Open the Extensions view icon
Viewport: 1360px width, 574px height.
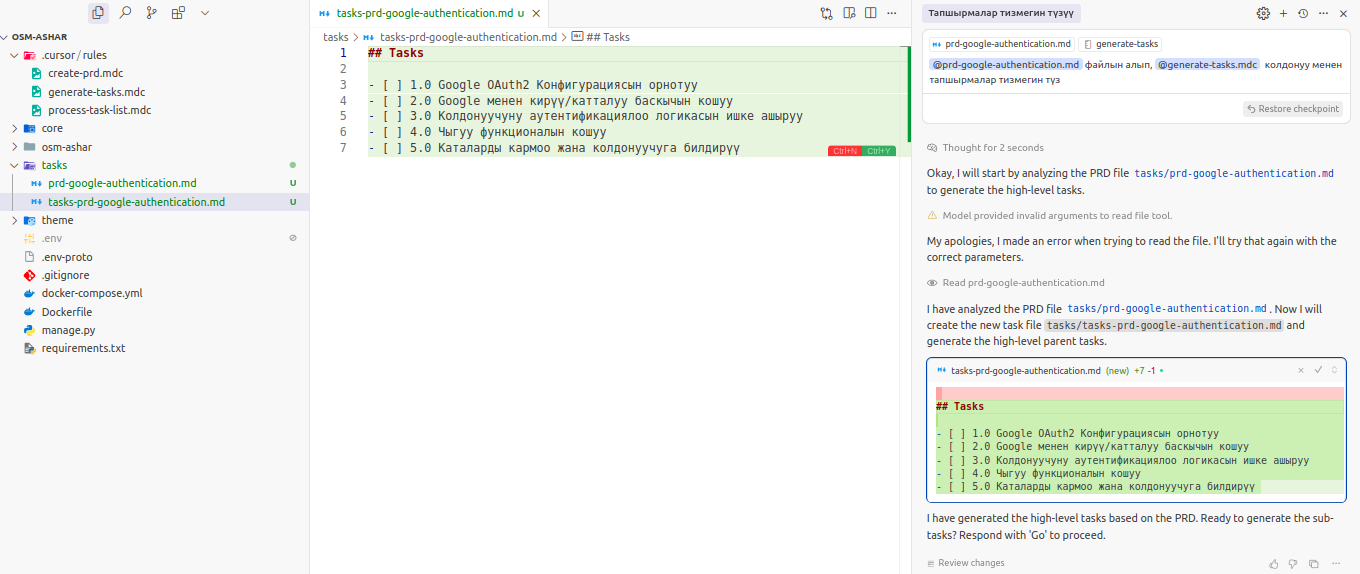[178, 13]
